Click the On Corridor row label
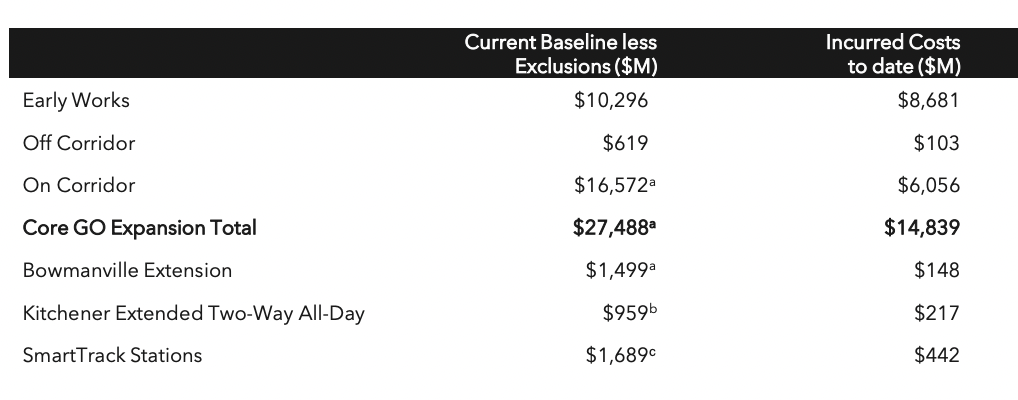 78,185
